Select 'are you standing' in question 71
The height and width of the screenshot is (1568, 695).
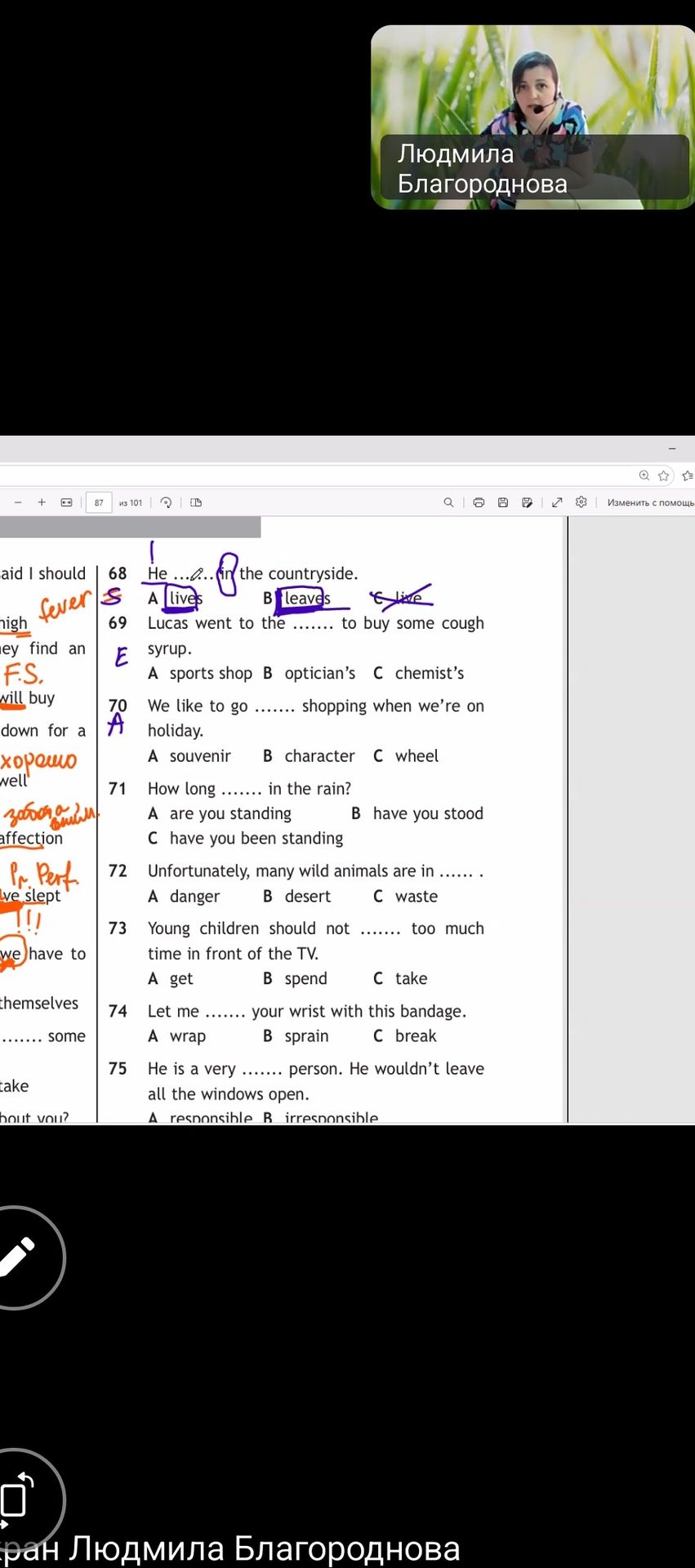[220, 813]
